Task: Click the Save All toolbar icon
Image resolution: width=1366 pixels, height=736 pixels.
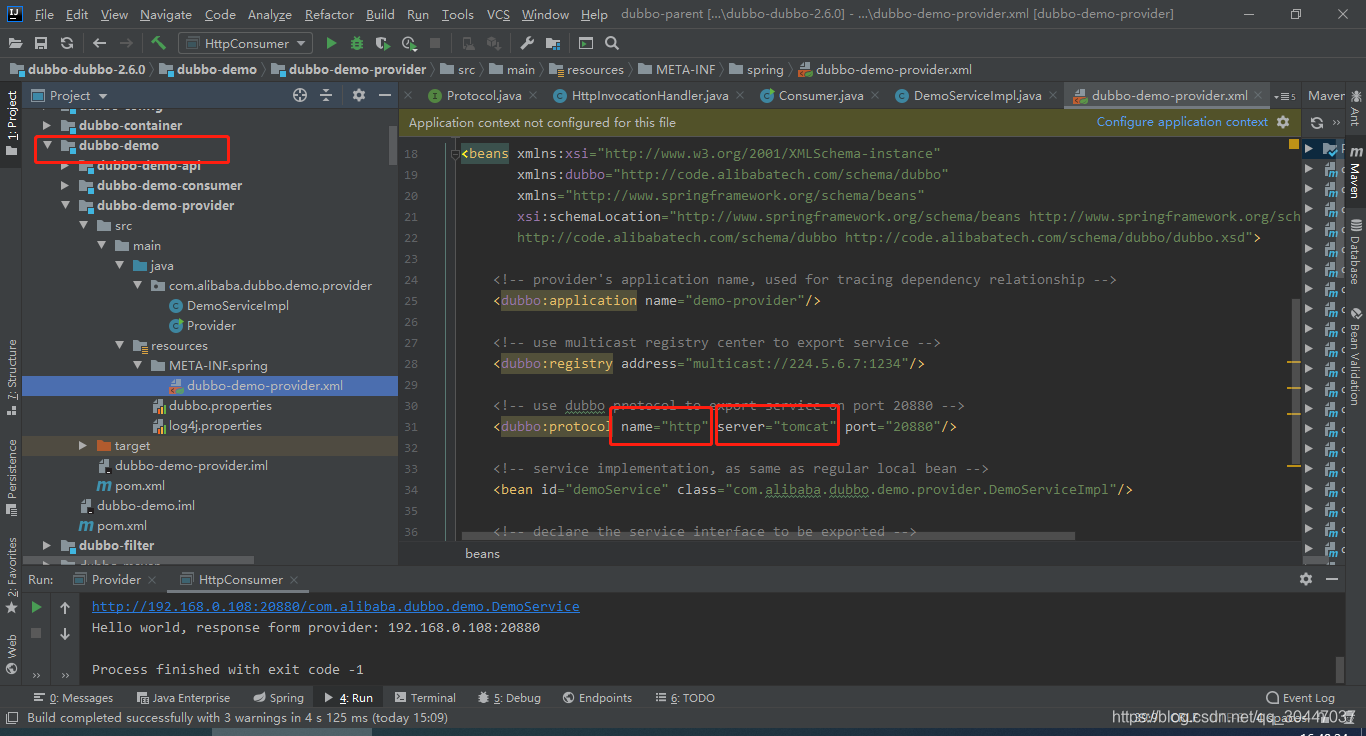Action: (41, 43)
